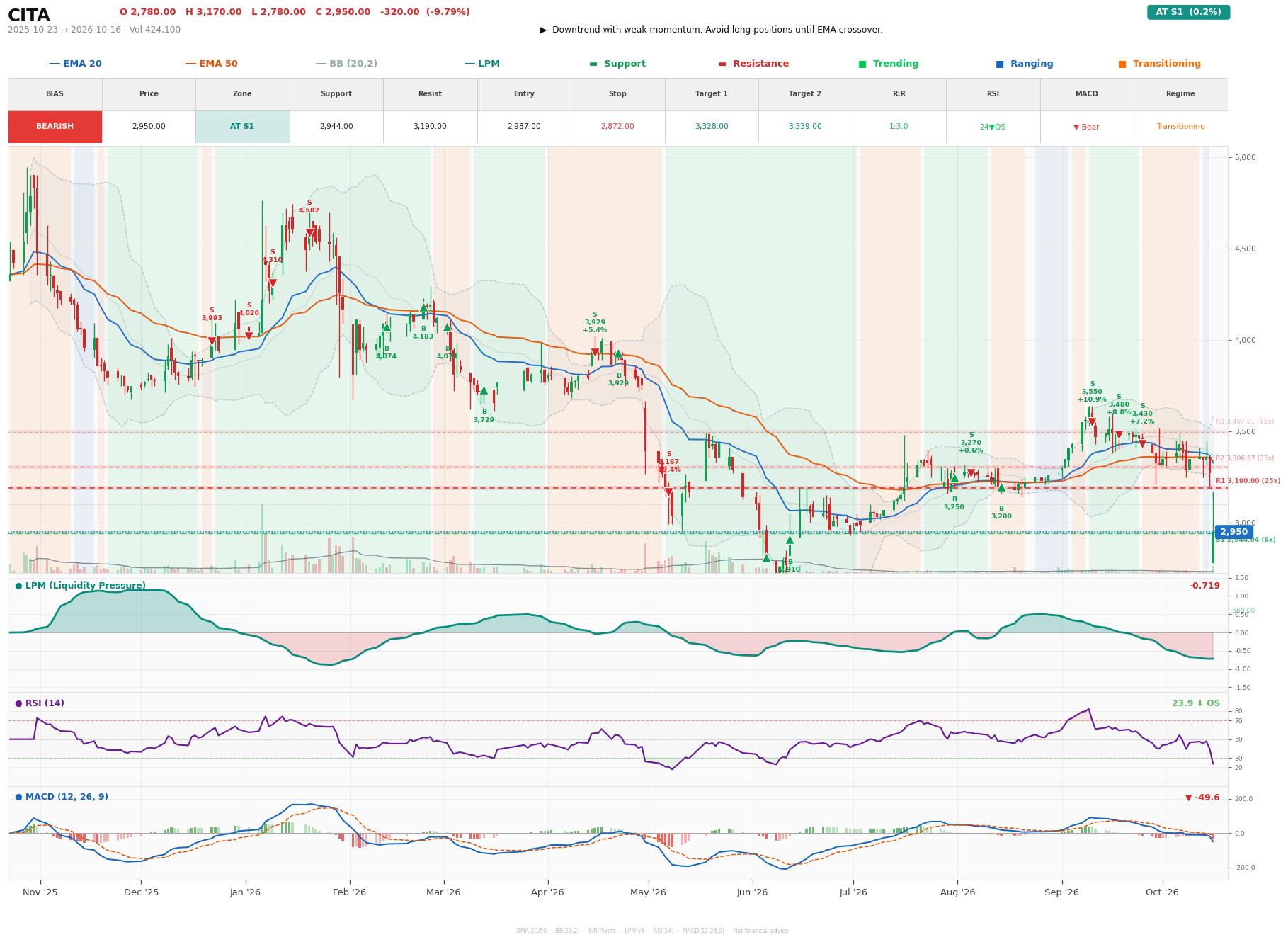Click the MACD Bear cell
Image resolution: width=1288 pixels, height=942 pixels.
[x=1086, y=127]
